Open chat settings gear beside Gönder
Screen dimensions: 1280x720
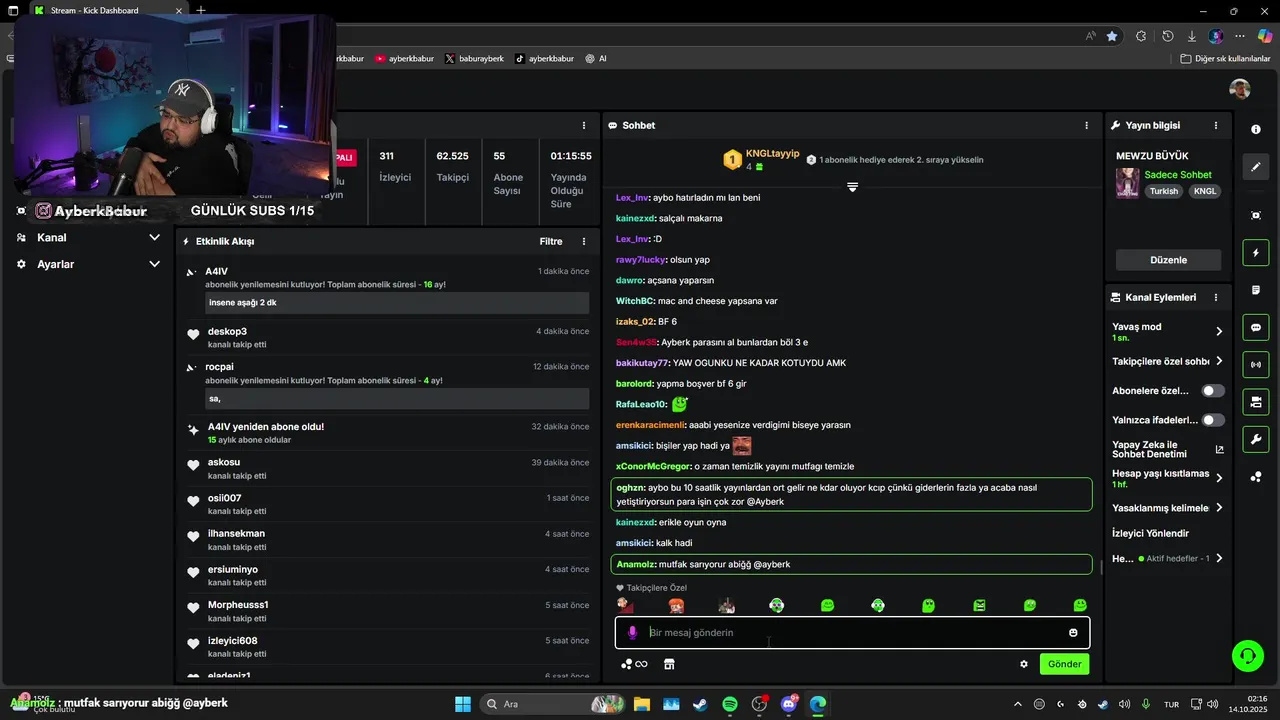click(1024, 664)
